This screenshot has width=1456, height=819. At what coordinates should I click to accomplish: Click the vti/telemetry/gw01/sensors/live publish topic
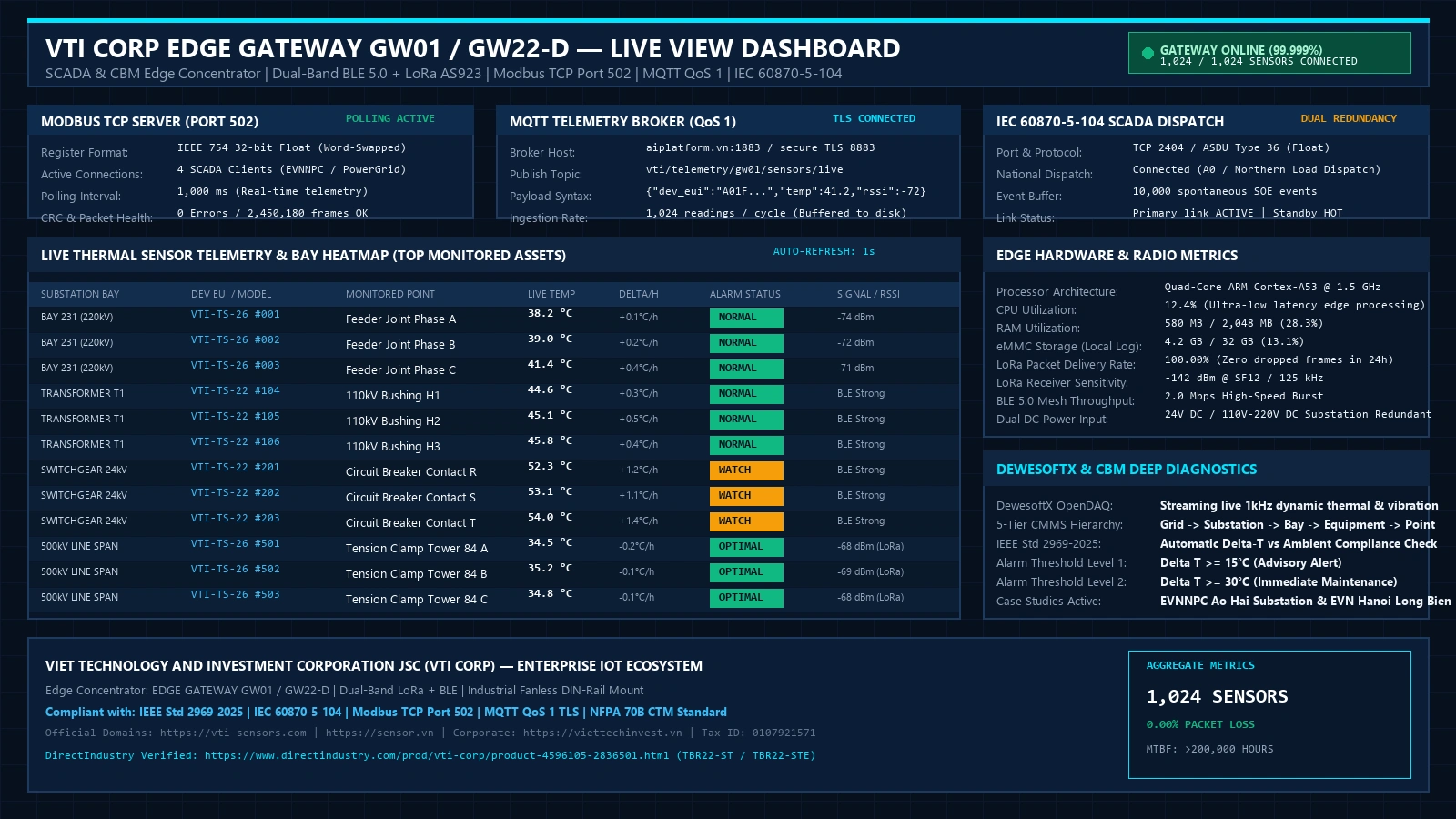pos(744,169)
